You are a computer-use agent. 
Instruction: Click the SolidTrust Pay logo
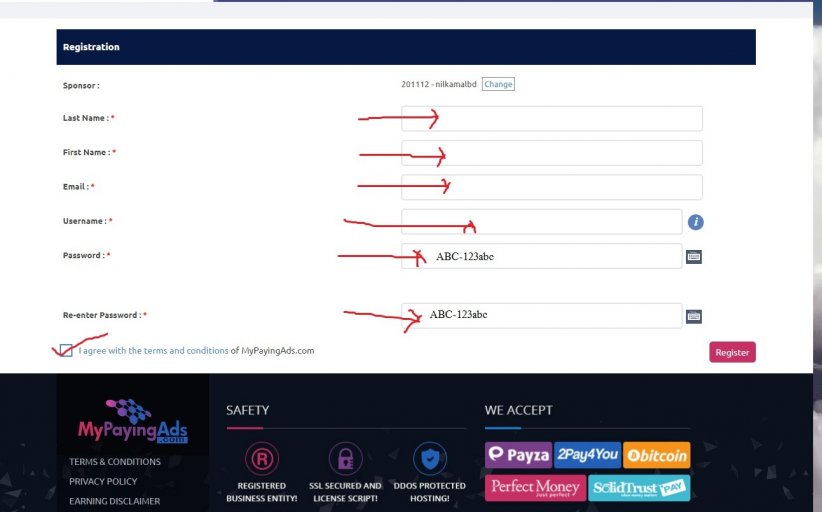tap(638, 488)
